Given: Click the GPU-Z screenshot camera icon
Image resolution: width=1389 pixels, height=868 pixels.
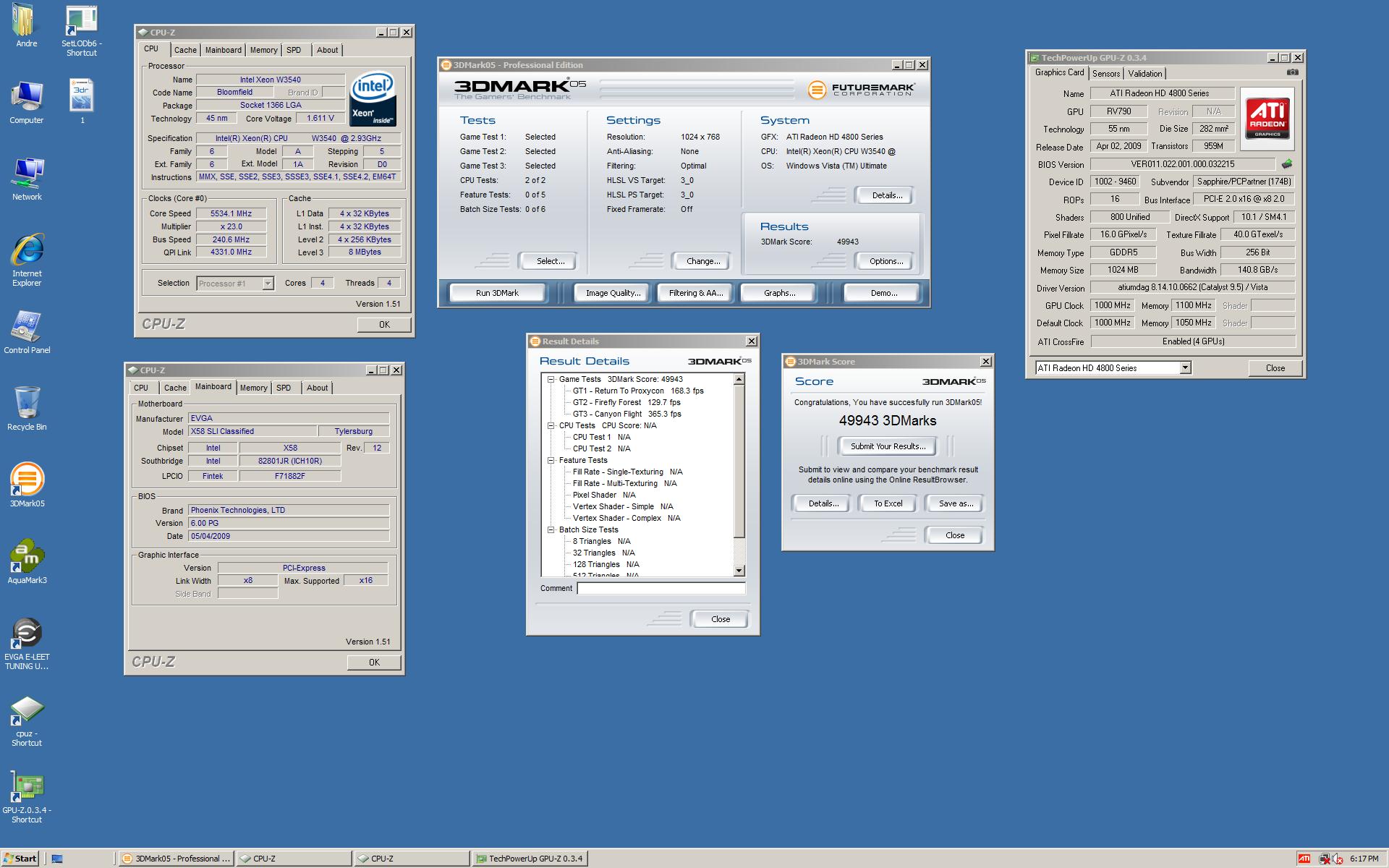Looking at the screenshot, I should (1293, 72).
